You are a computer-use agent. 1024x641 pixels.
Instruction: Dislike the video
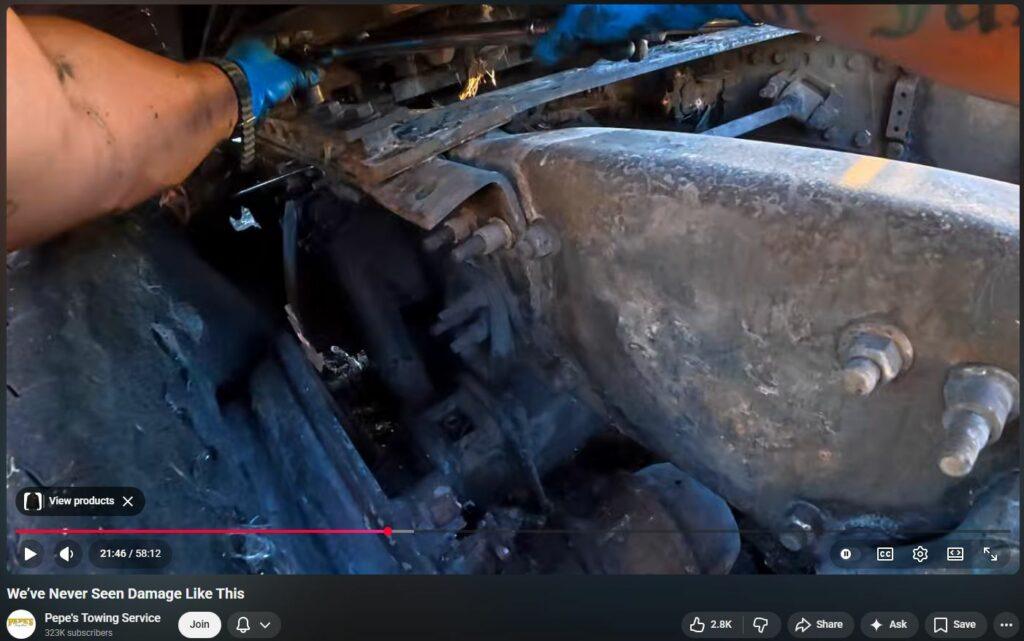[x=761, y=624]
